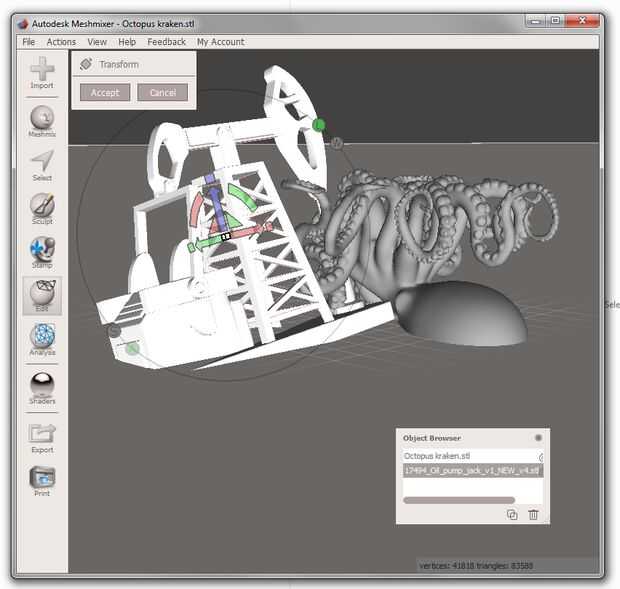Viewport: 620px width, 589px height.
Task: Select the Oil pump jack object row
Action: tap(473, 470)
